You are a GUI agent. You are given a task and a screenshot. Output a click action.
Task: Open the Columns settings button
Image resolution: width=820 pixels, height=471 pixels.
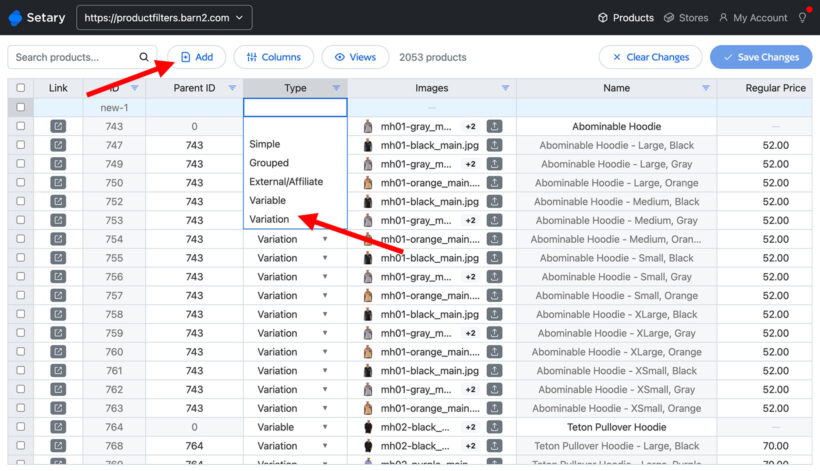click(274, 57)
